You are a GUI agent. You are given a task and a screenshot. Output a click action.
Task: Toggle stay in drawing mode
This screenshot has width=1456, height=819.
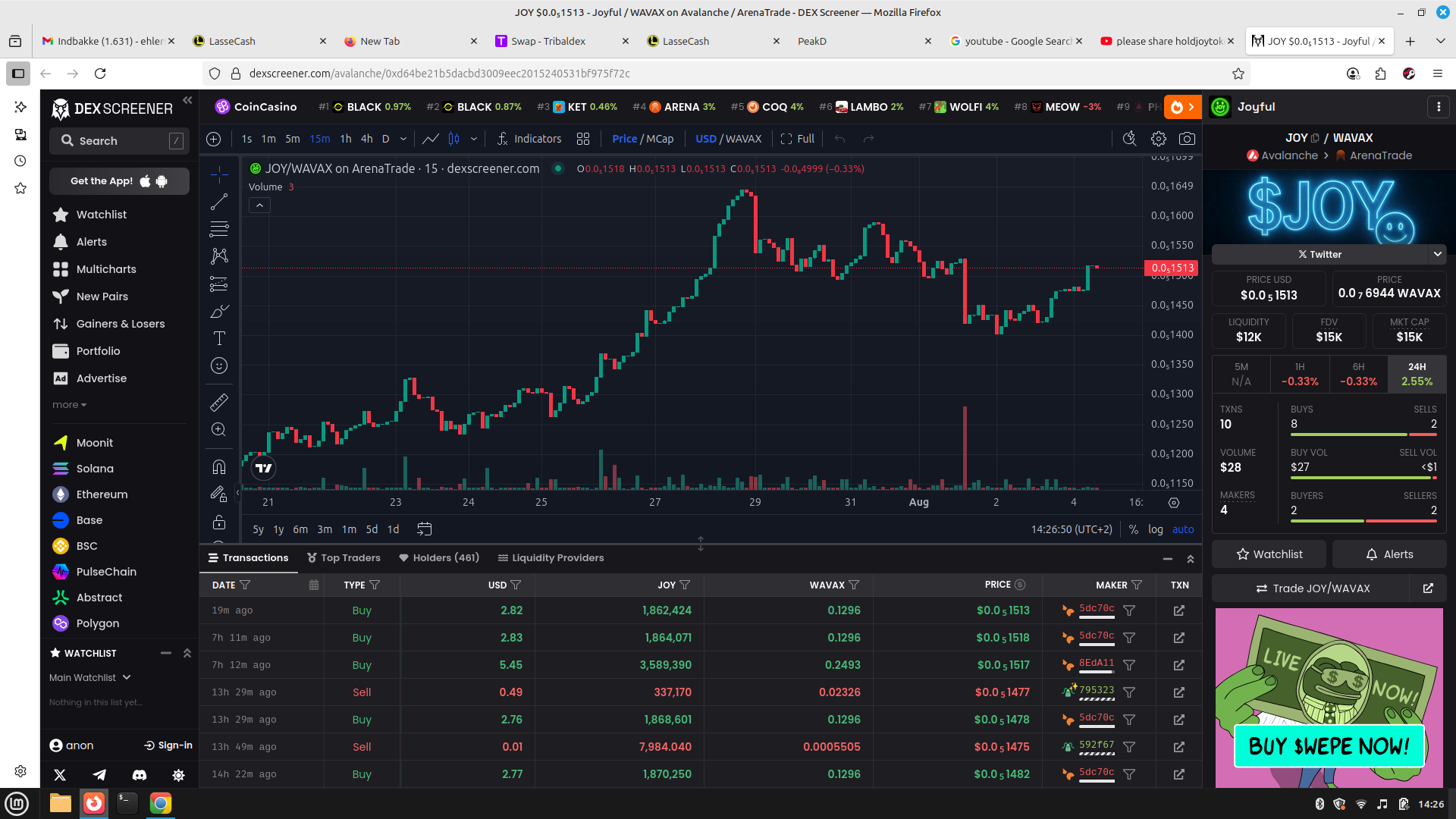(x=219, y=494)
